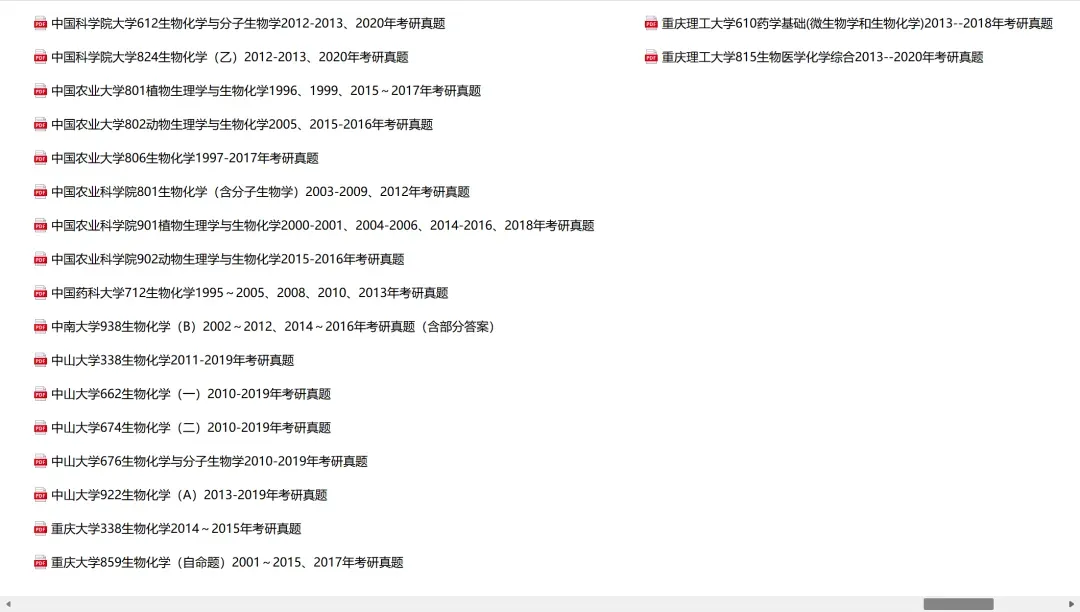Viewport: 1080px width, 612px height.
Task: Click PDF icon for 中国科学院大学824生物化学（乙）
Action: point(41,57)
